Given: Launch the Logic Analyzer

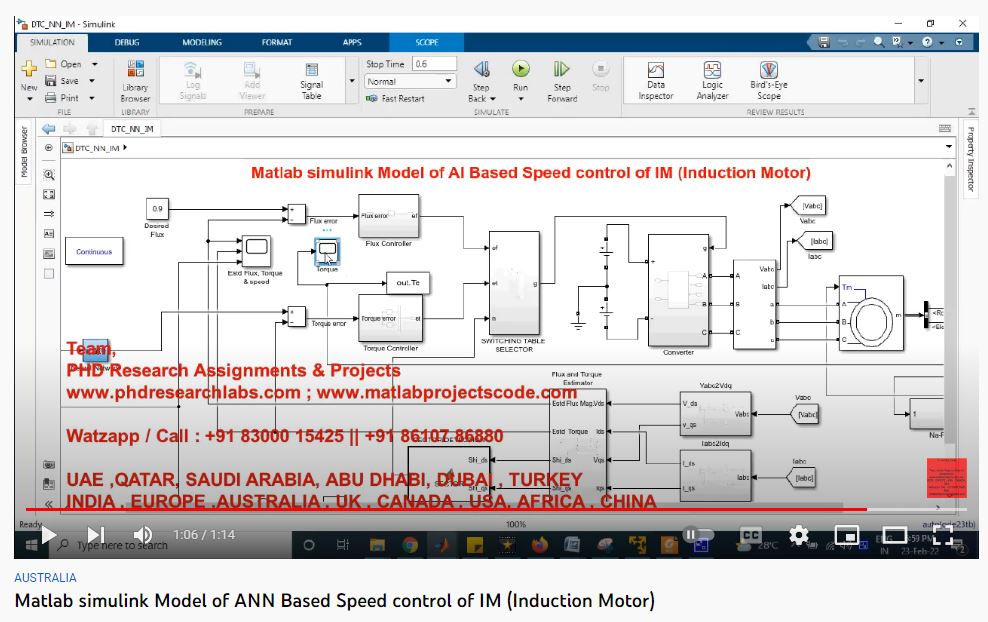Looking at the screenshot, I should pyautogui.click(x=712, y=80).
